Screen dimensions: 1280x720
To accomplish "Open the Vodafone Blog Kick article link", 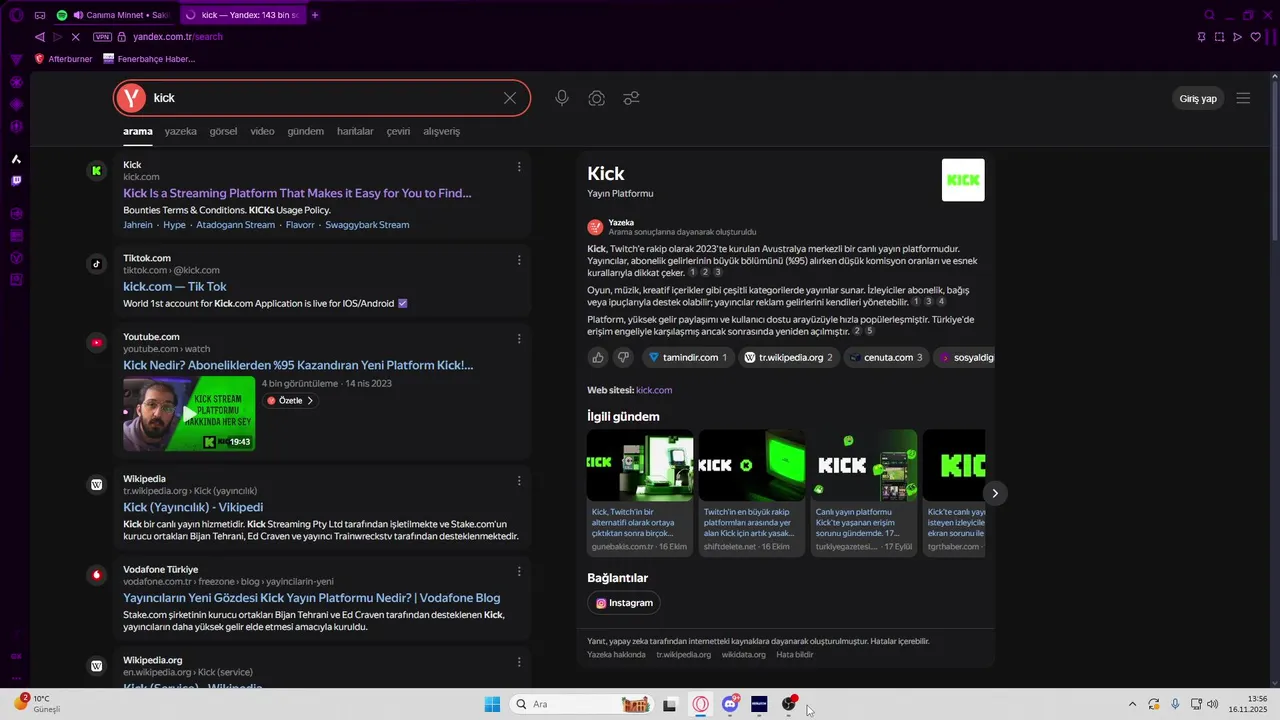I will (x=312, y=598).
